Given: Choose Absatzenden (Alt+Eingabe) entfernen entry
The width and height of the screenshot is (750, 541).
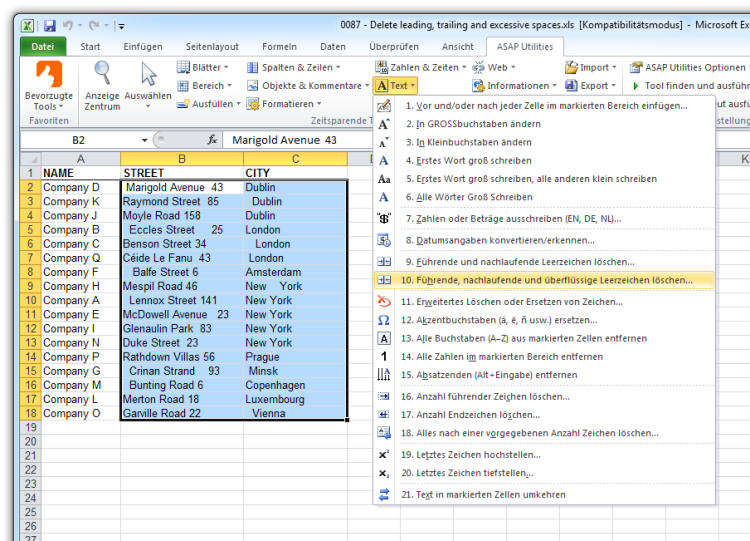Looking at the screenshot, I should click(x=544, y=375).
